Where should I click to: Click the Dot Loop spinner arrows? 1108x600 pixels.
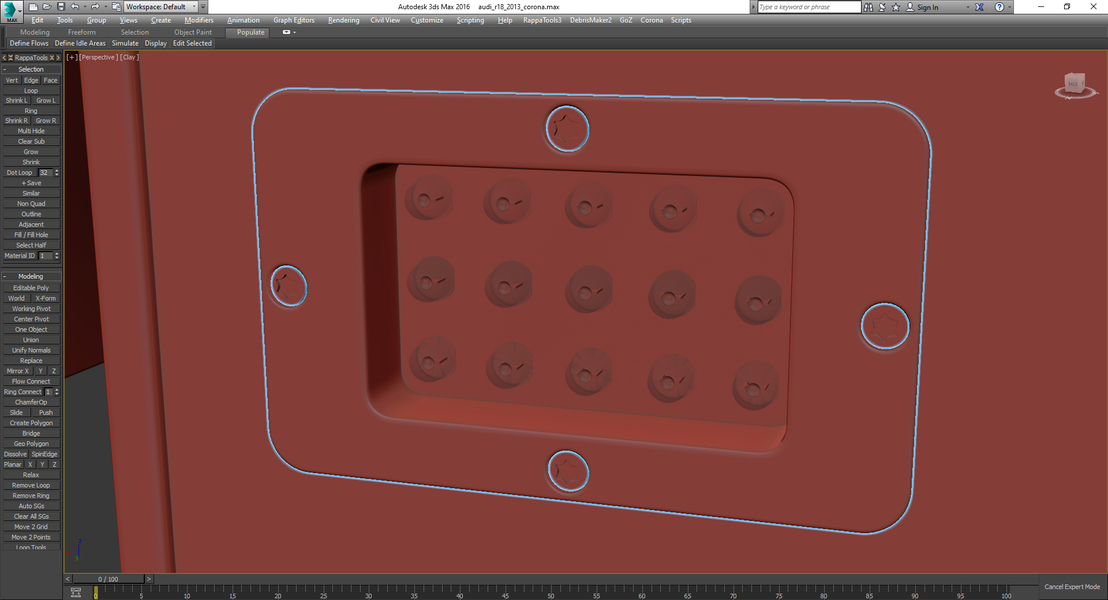point(57,172)
